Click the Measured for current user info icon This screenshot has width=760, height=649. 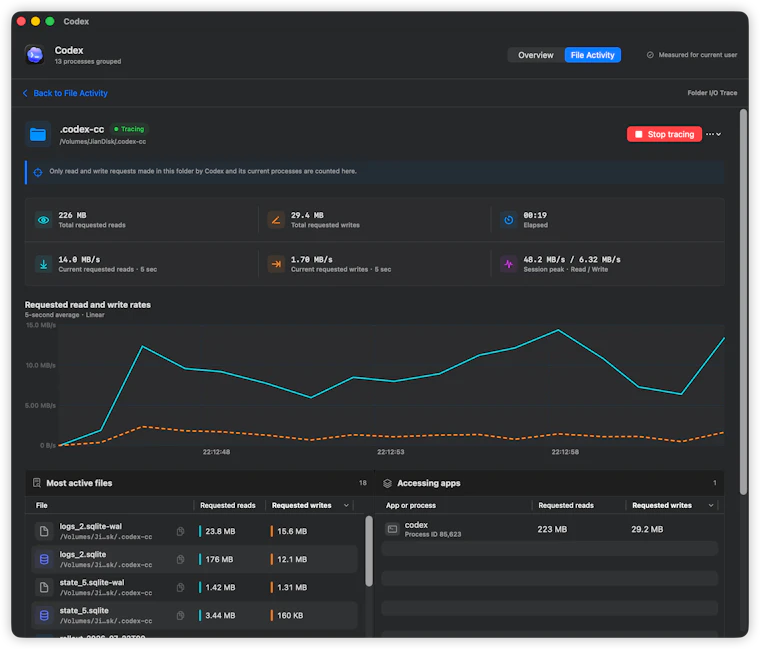pos(650,55)
